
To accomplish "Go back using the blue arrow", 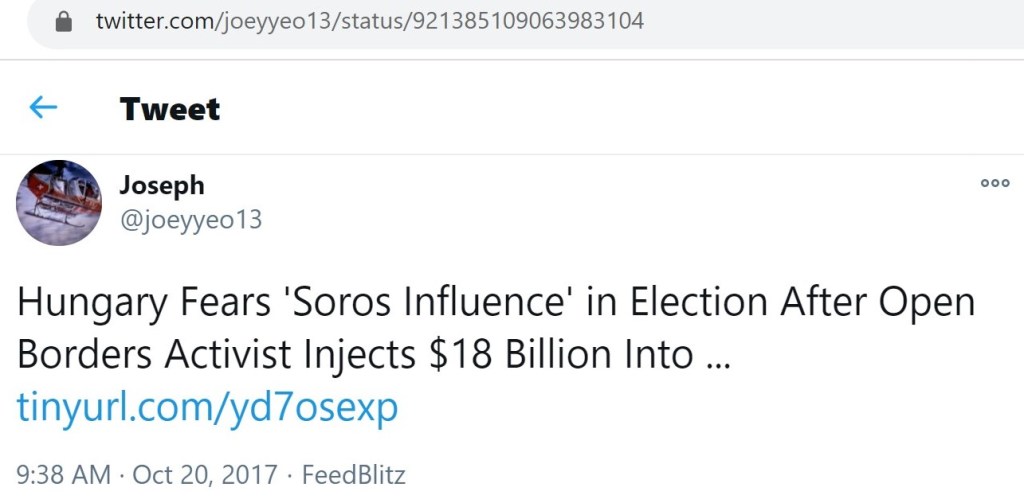I will (43, 107).
